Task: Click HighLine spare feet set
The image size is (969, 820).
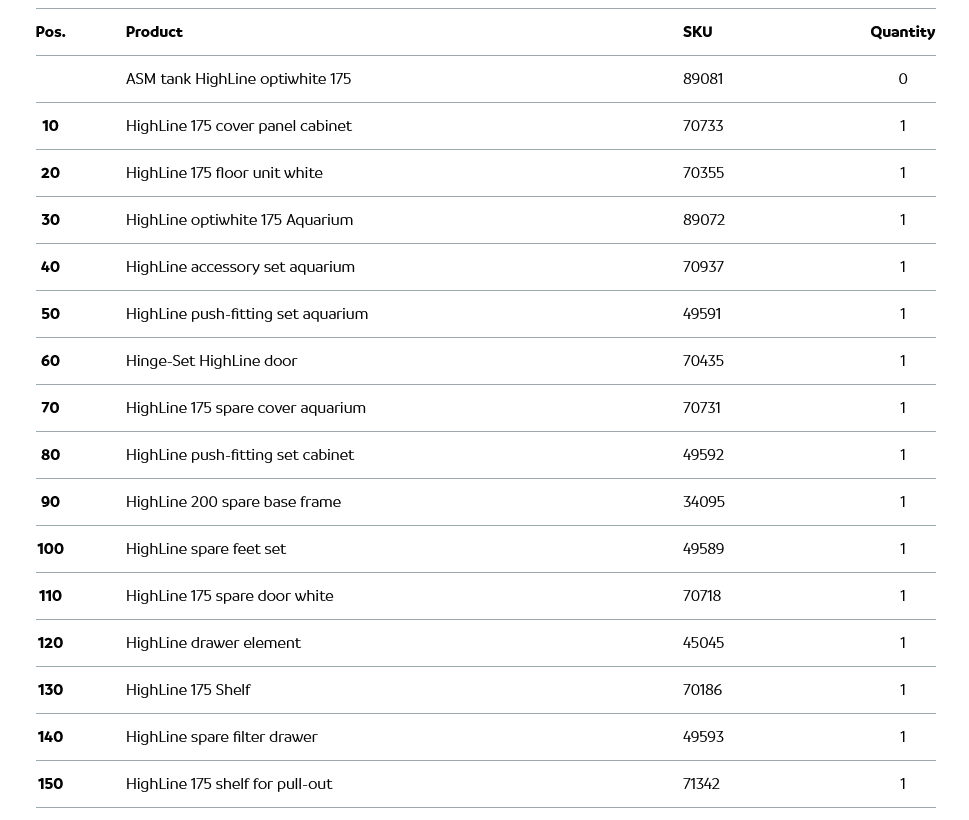Action: pos(205,549)
